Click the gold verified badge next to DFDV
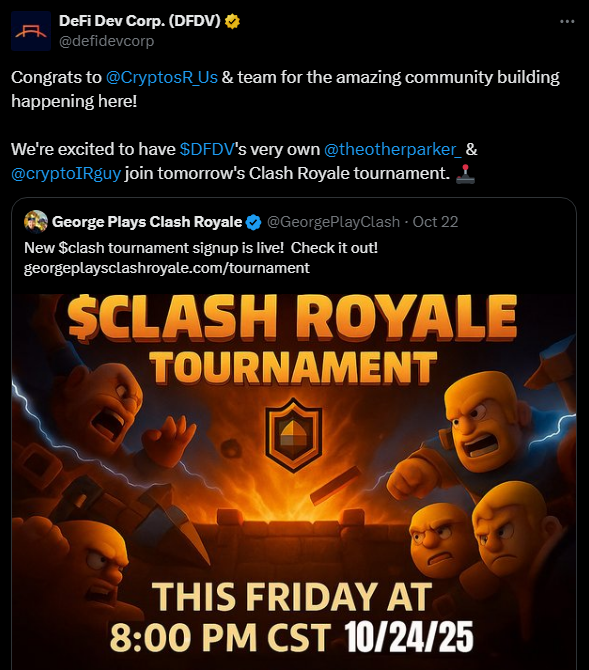This screenshot has height=670, width=589. coord(232,21)
